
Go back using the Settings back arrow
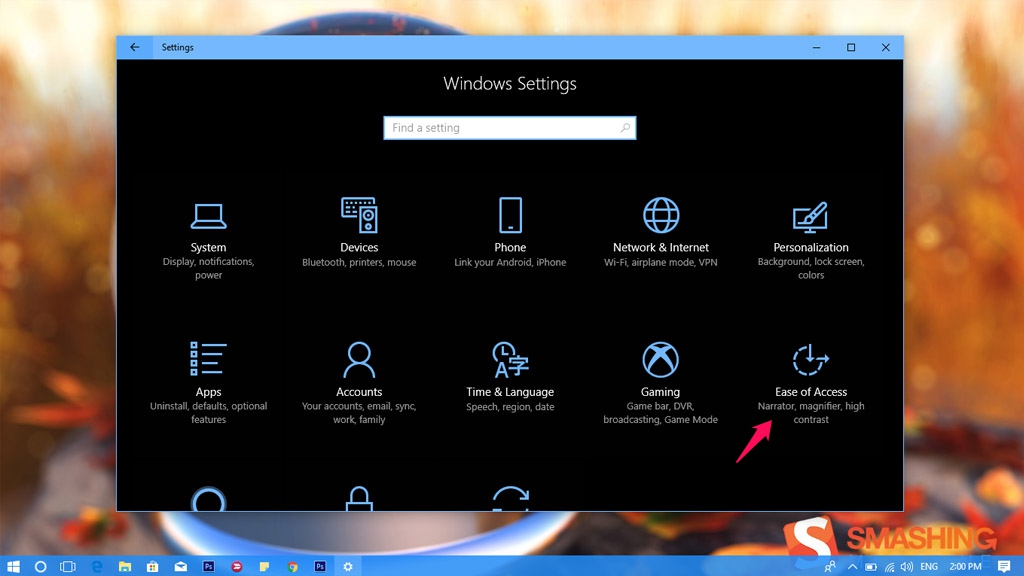[x=135, y=47]
